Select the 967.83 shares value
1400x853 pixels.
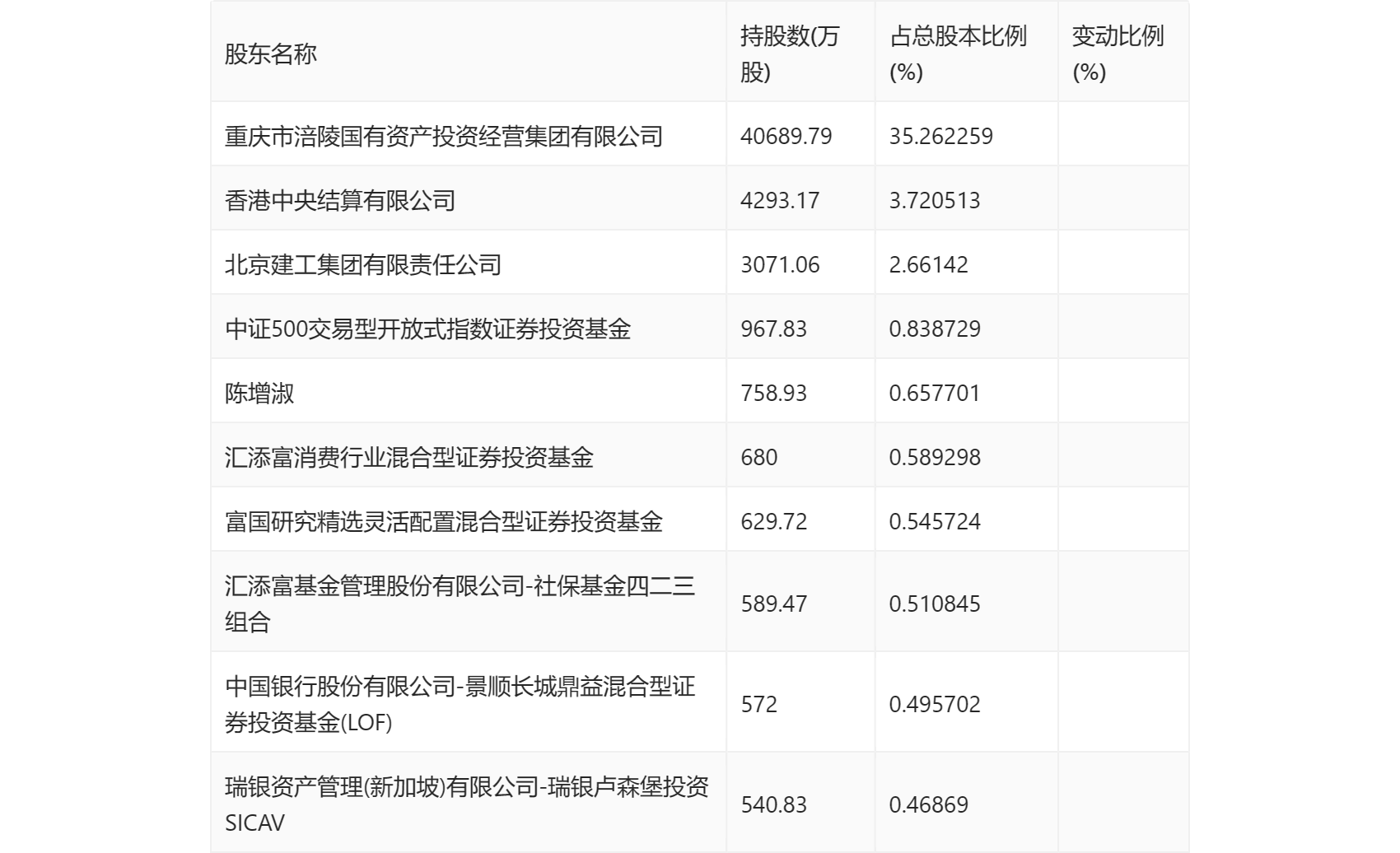pos(774,329)
